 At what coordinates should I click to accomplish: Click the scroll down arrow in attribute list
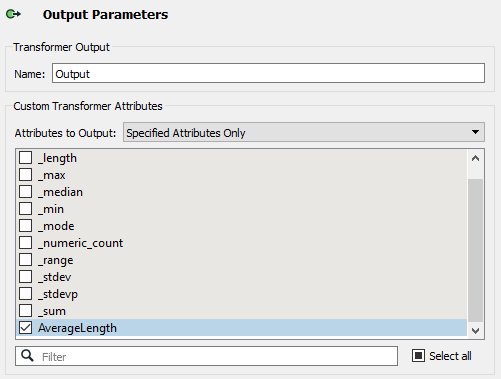(476, 331)
